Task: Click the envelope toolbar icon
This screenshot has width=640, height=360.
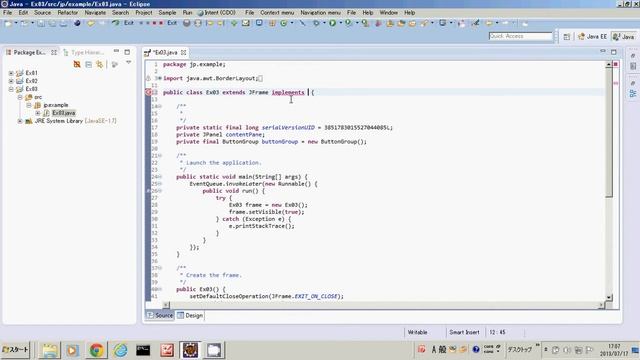Action: coord(245,23)
